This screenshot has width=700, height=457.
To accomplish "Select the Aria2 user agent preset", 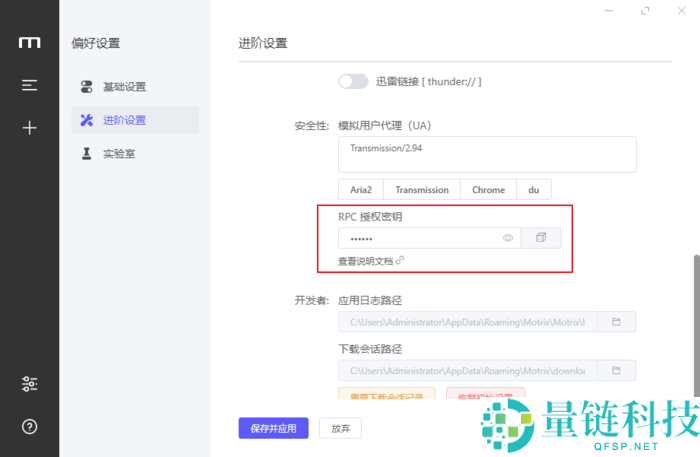I will tap(361, 190).
